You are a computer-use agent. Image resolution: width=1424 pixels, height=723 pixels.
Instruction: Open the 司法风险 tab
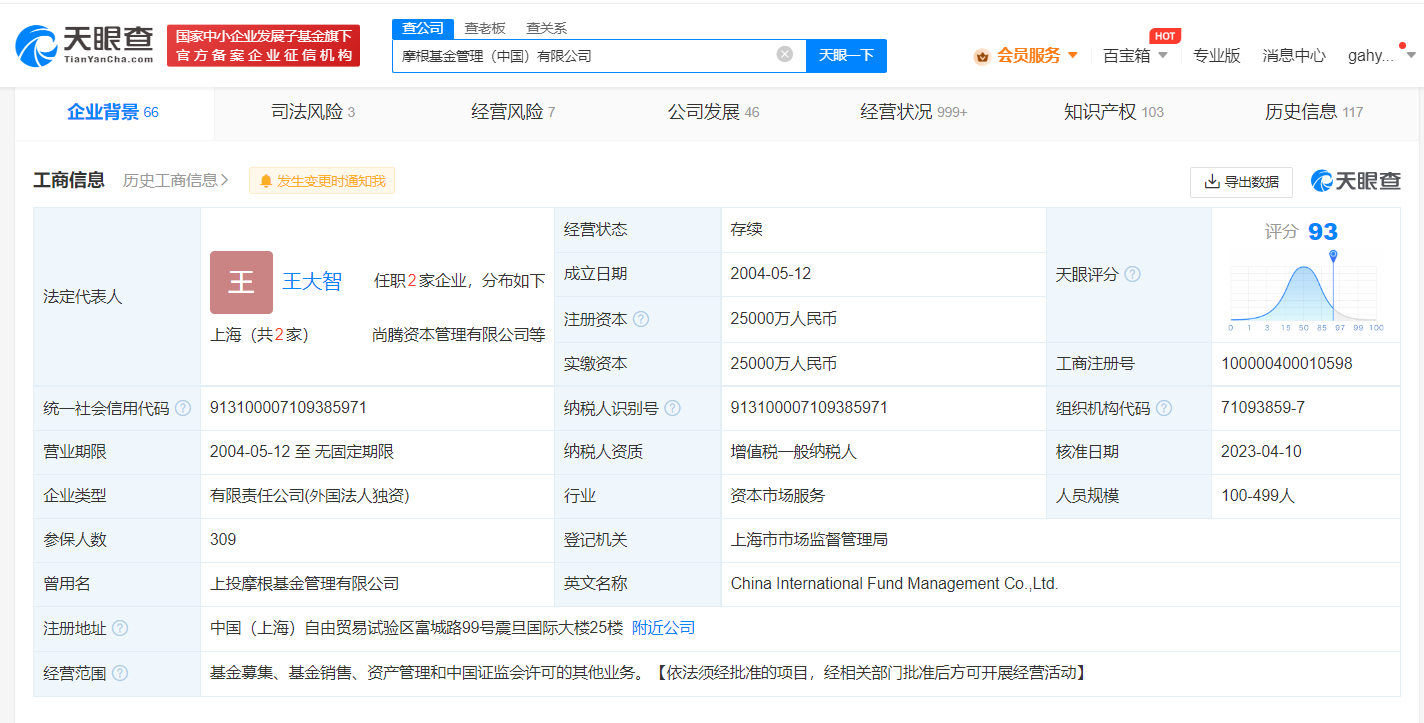tap(313, 112)
